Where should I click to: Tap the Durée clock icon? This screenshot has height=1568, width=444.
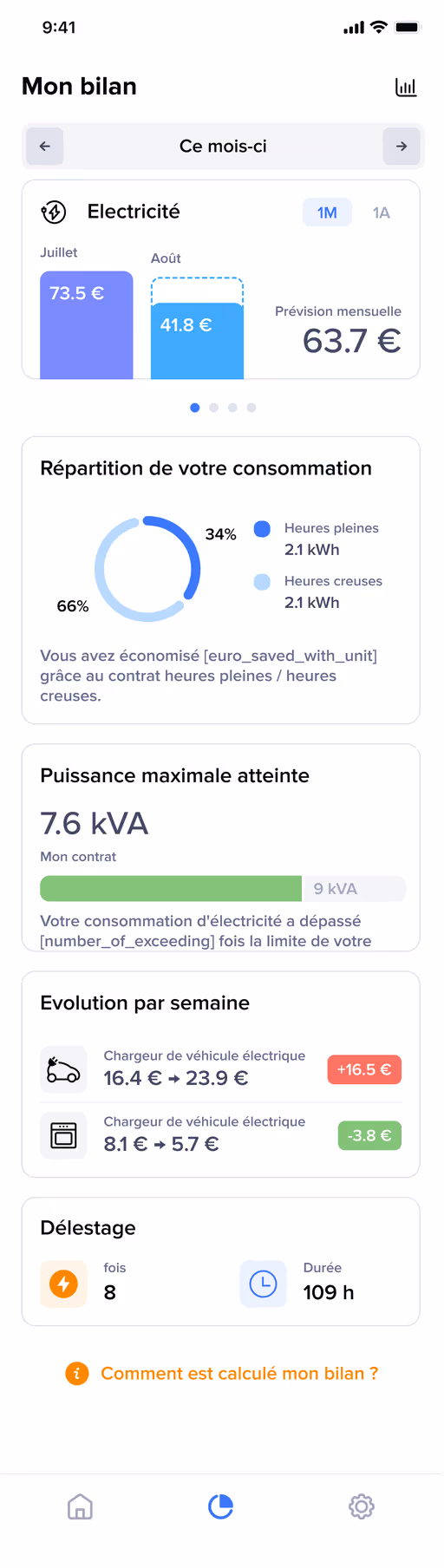(x=263, y=1284)
